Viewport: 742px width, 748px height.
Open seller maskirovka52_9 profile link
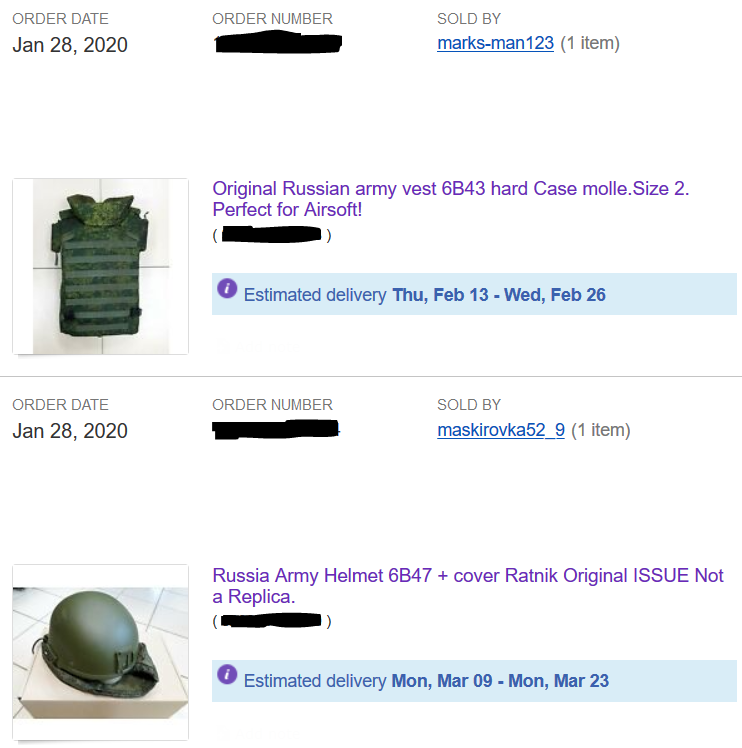click(501, 430)
